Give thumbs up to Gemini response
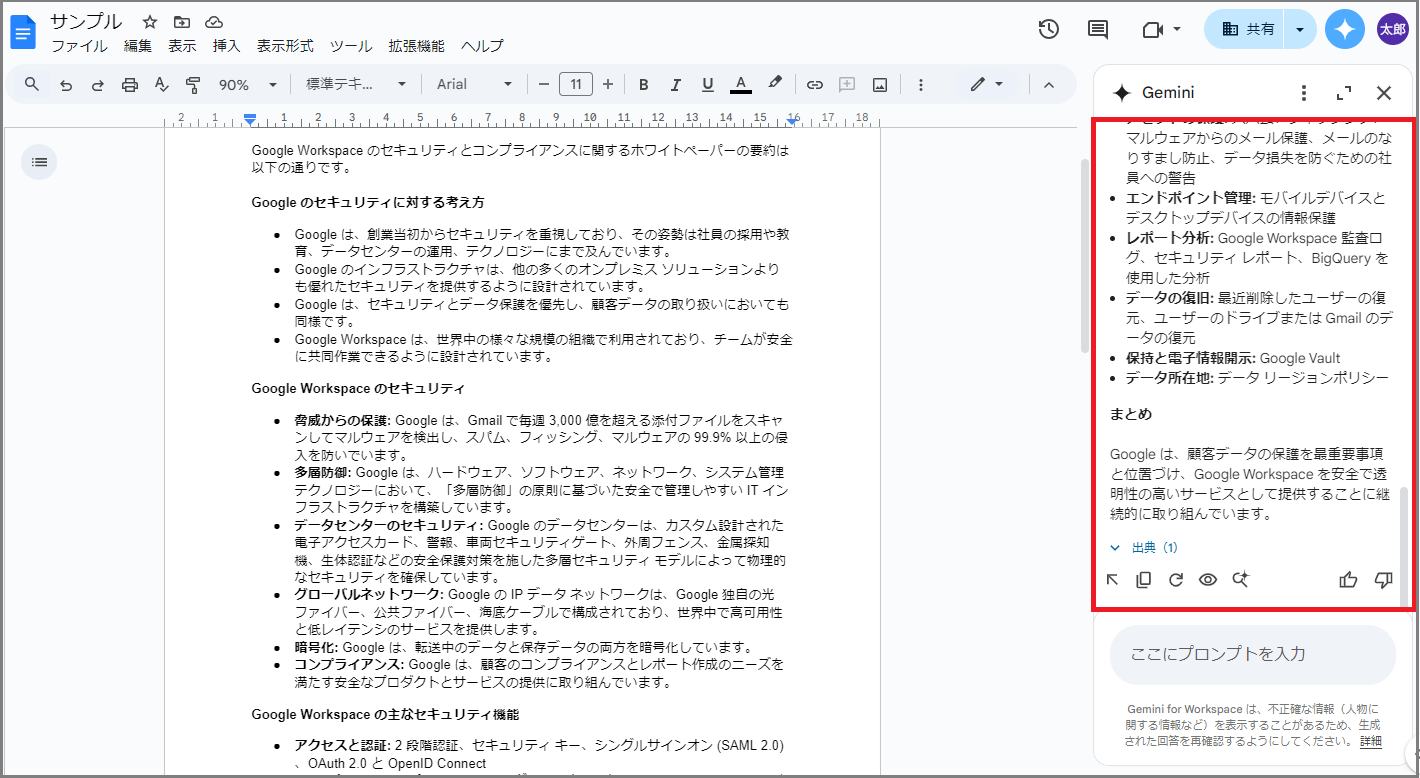 pos(1348,579)
